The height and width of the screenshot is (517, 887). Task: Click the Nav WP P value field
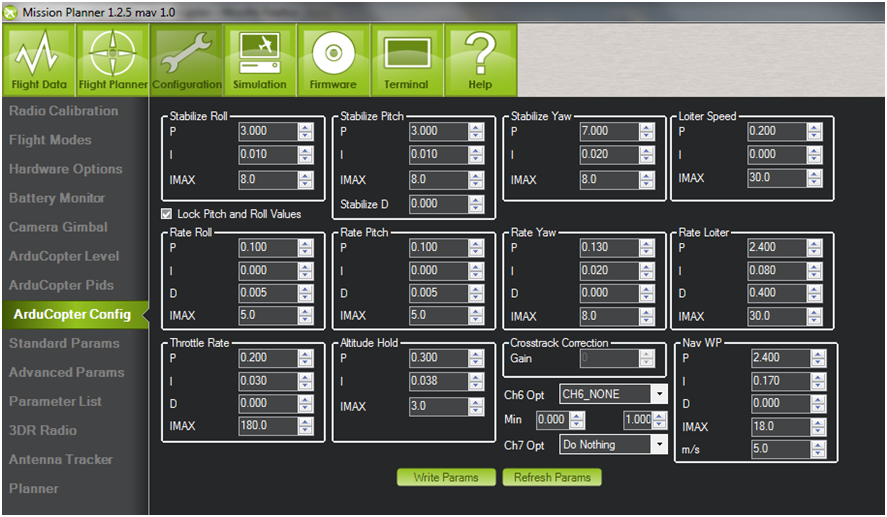(x=781, y=357)
